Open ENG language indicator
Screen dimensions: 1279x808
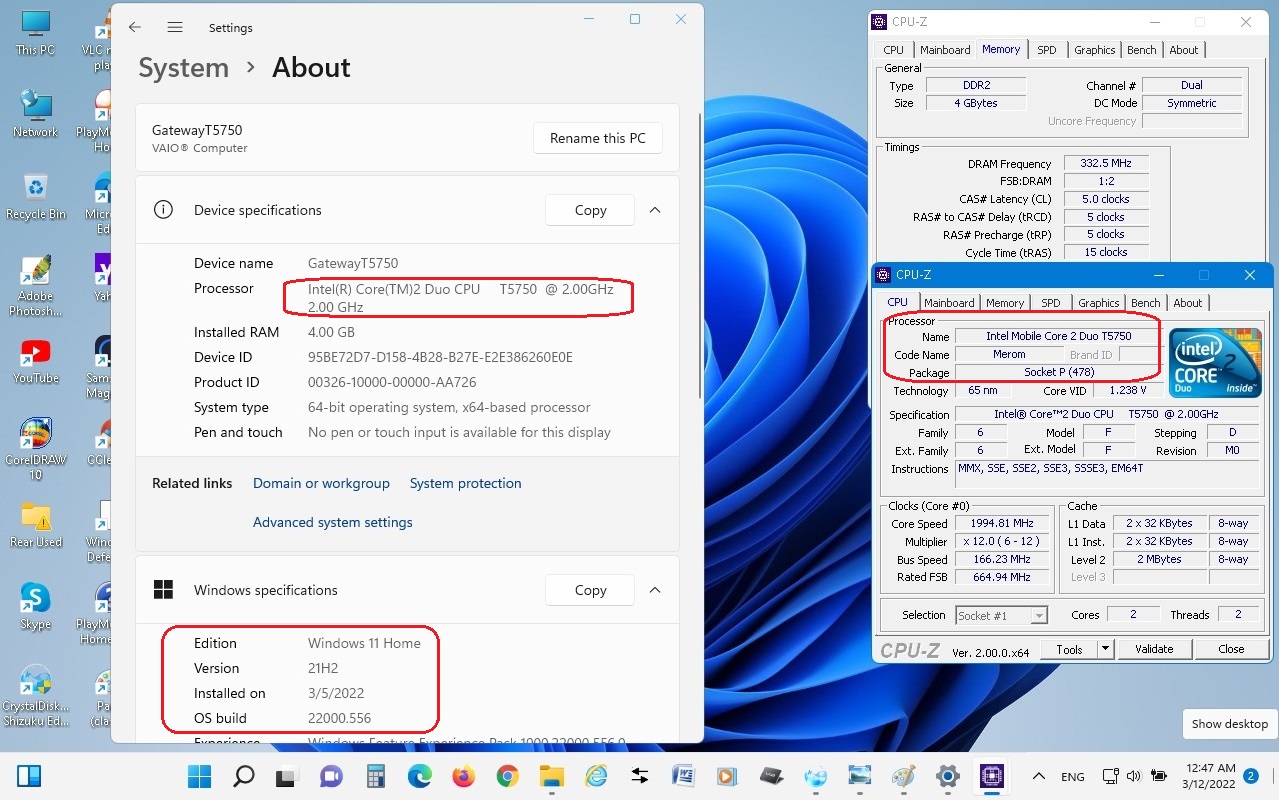[1072, 777]
